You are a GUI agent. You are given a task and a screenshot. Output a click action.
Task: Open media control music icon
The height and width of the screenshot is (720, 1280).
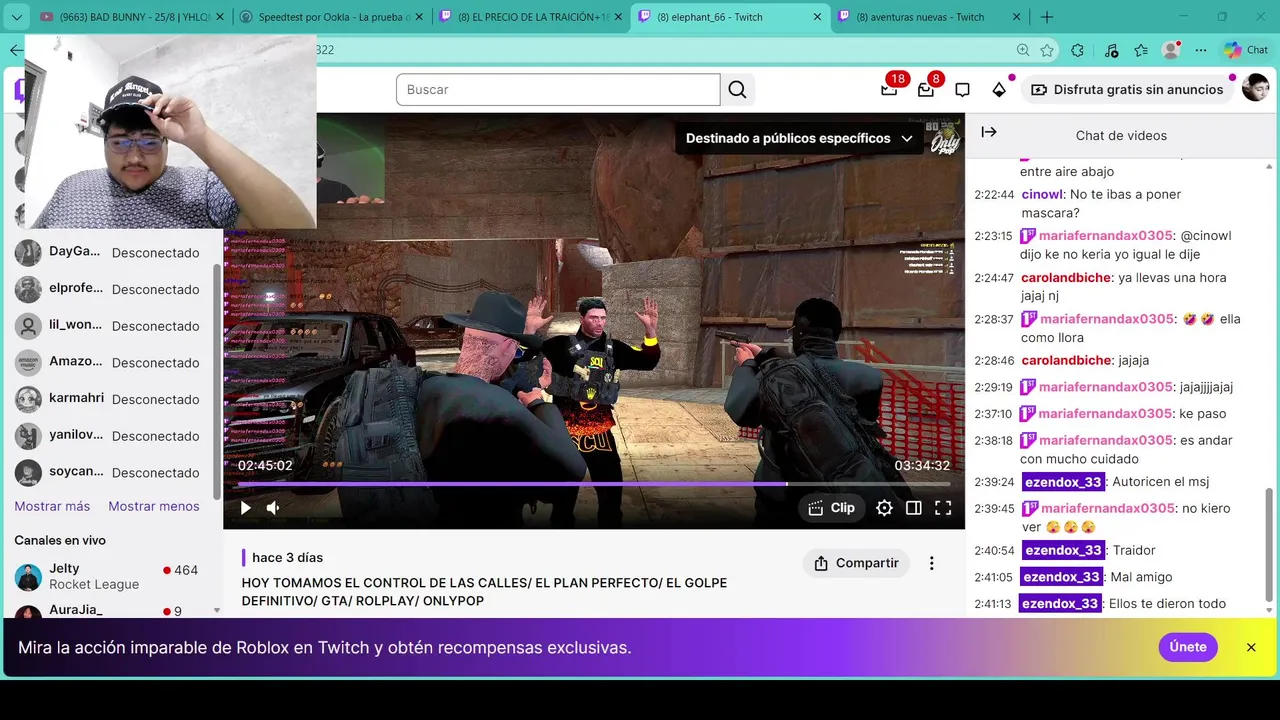1111,50
